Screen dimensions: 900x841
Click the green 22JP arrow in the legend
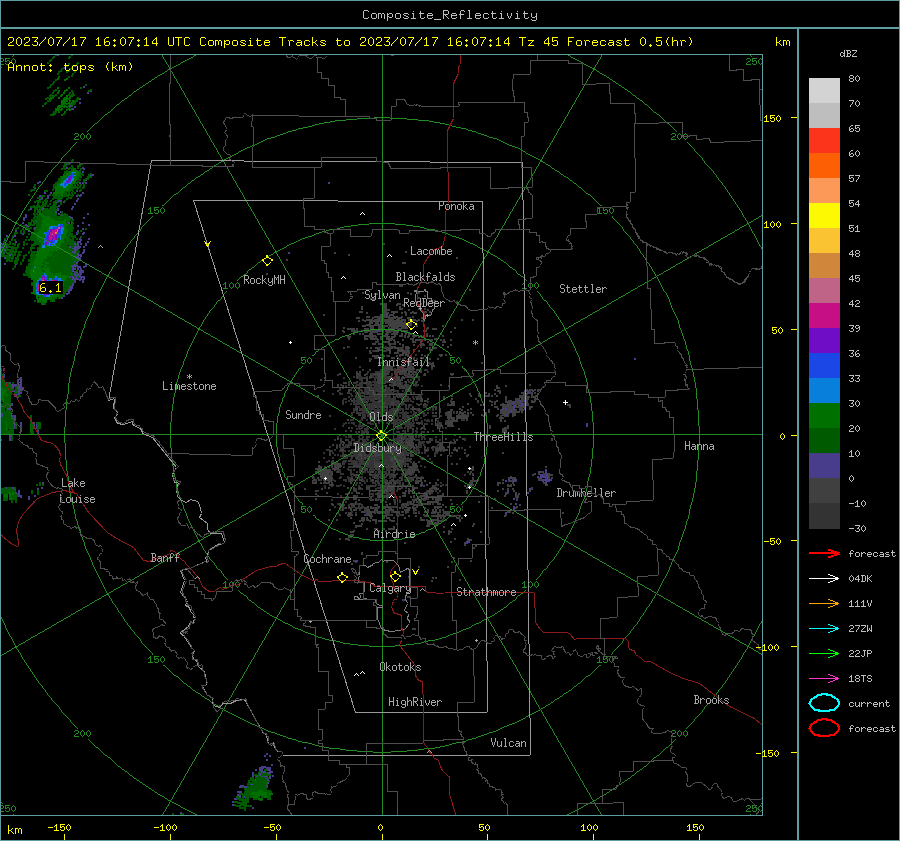click(824, 653)
